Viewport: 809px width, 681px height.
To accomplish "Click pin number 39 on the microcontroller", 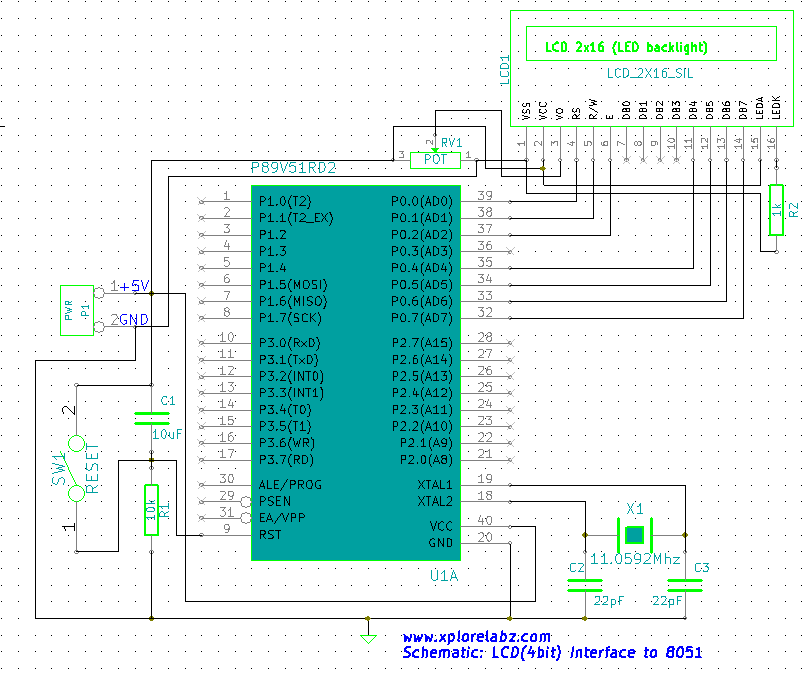I will 485,196.
